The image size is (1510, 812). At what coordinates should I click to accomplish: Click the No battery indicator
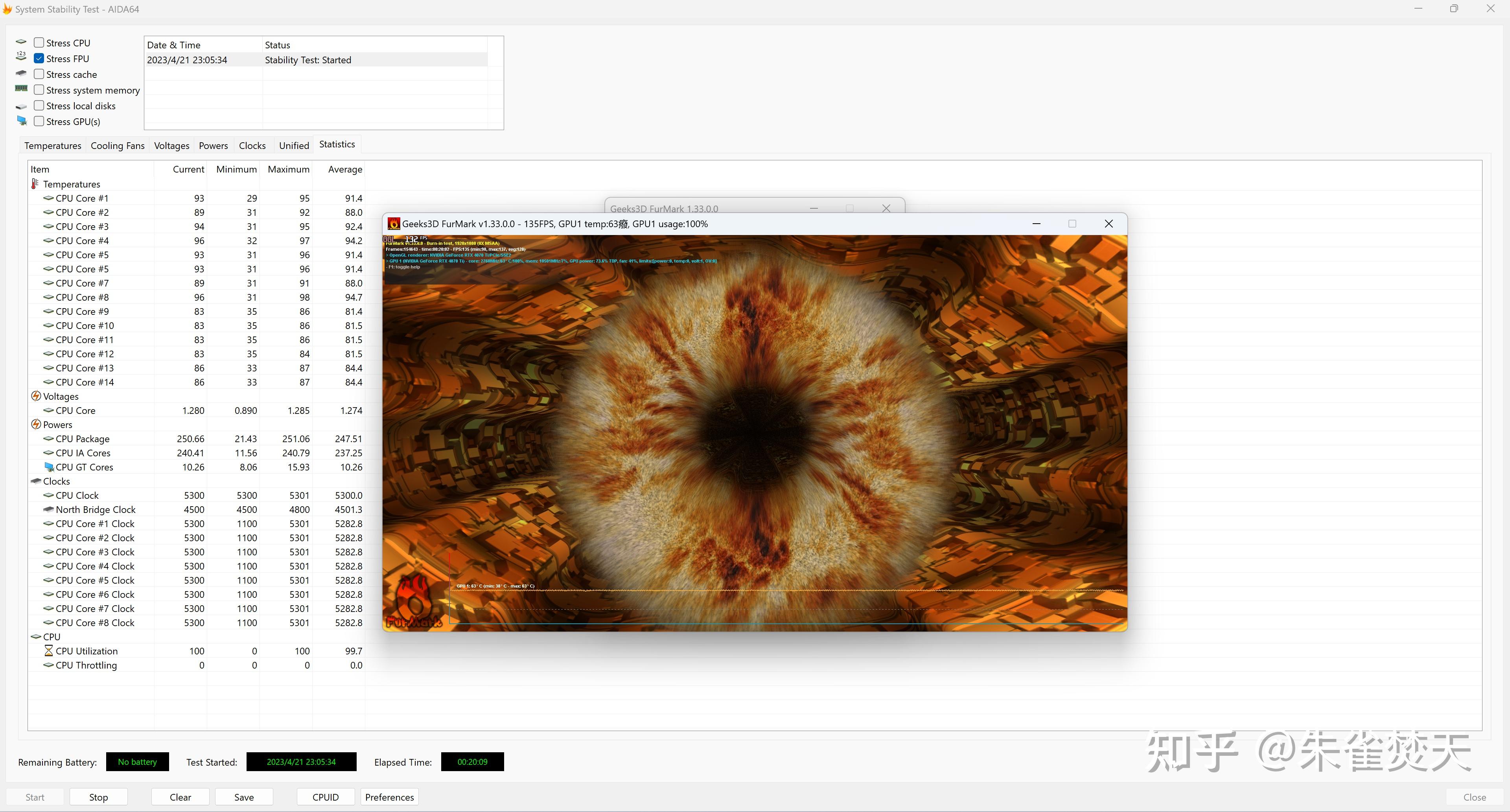[x=137, y=762]
